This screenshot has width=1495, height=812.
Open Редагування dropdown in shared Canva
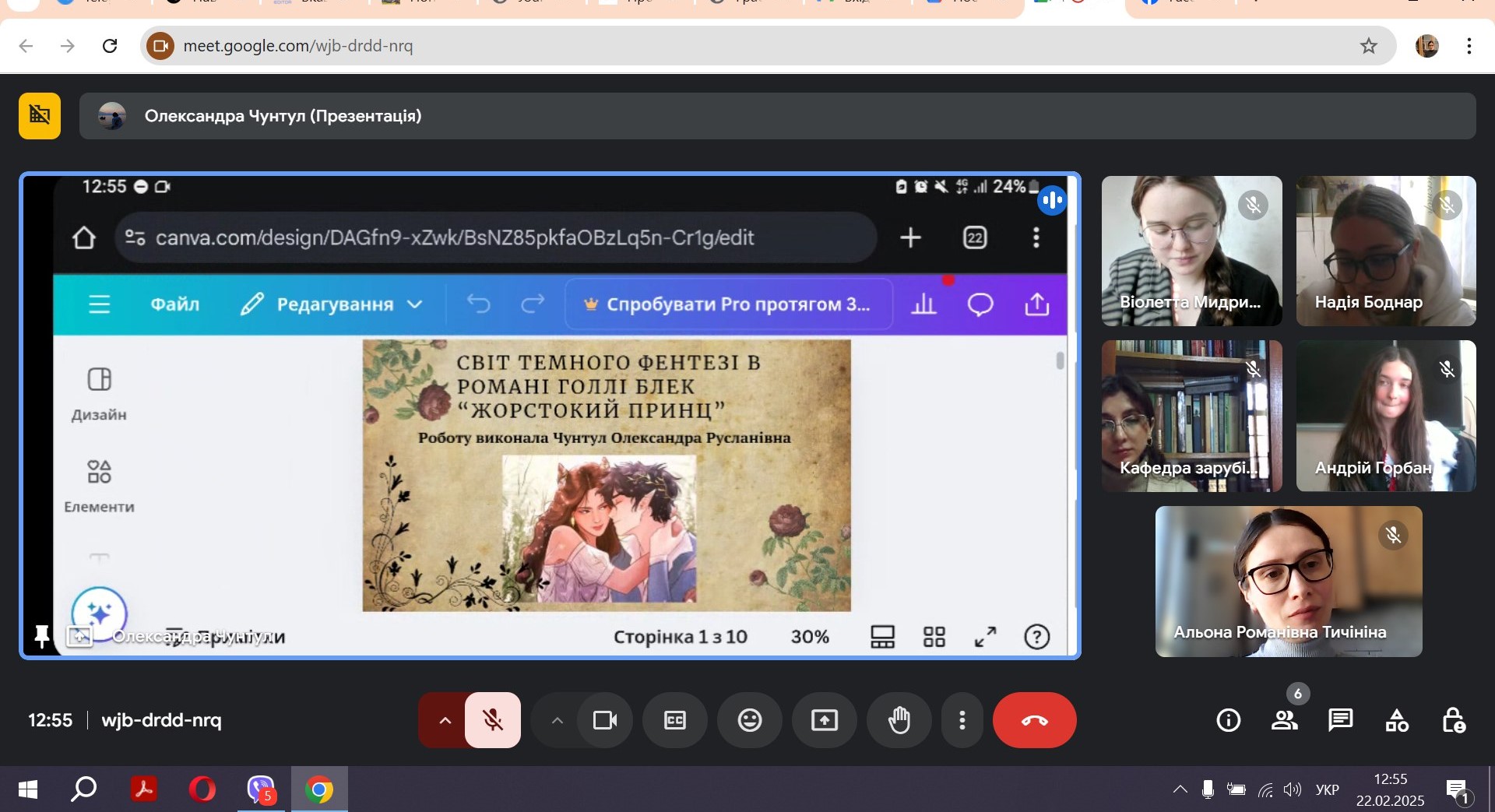click(332, 304)
